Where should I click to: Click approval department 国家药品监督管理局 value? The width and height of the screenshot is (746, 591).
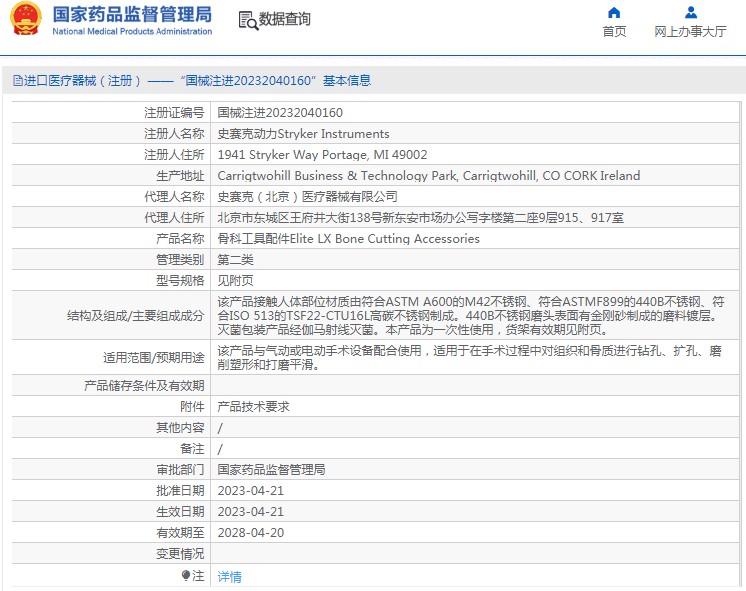[271, 469]
